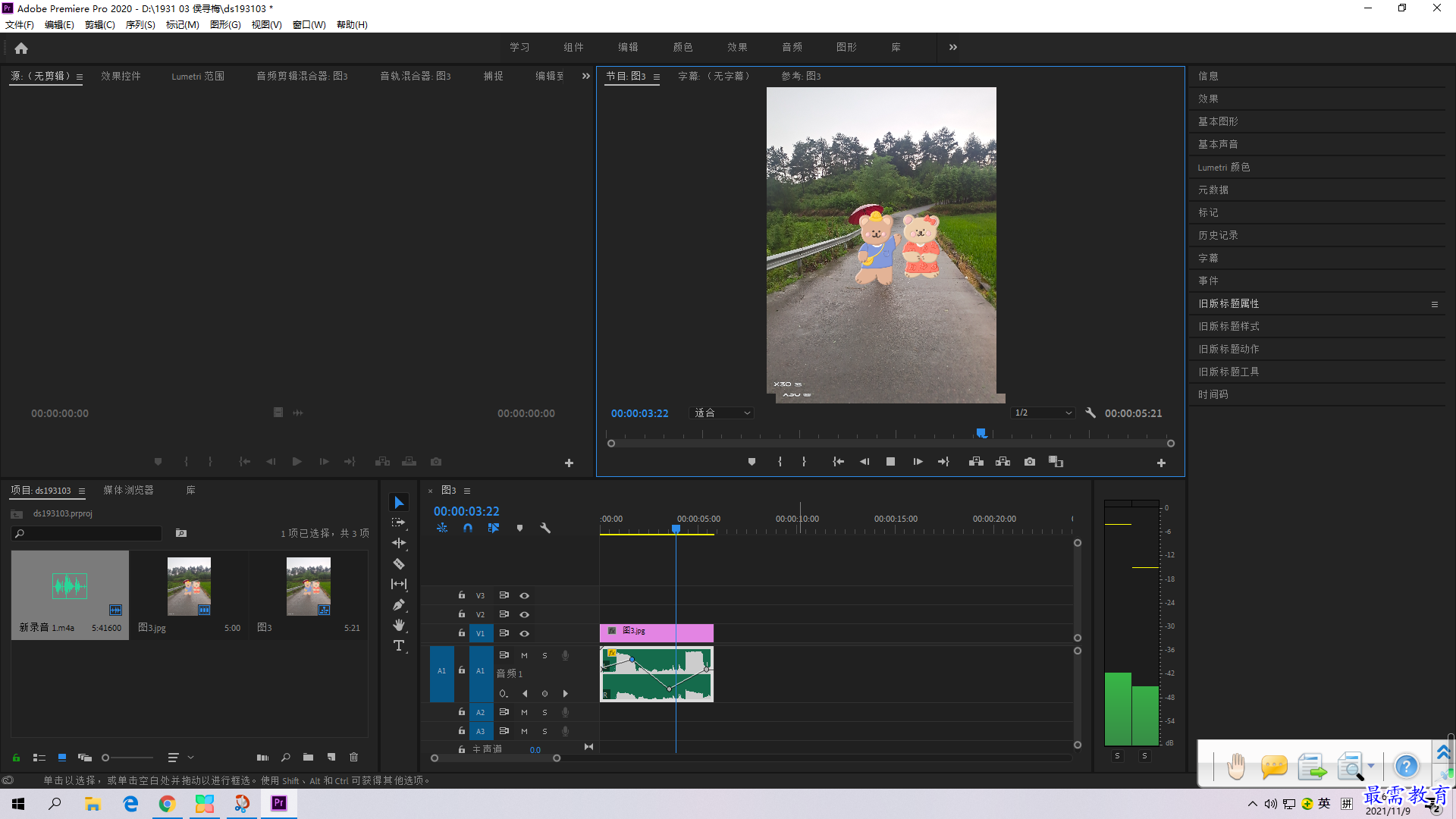
Task: Select the Pen tool
Action: click(x=399, y=604)
